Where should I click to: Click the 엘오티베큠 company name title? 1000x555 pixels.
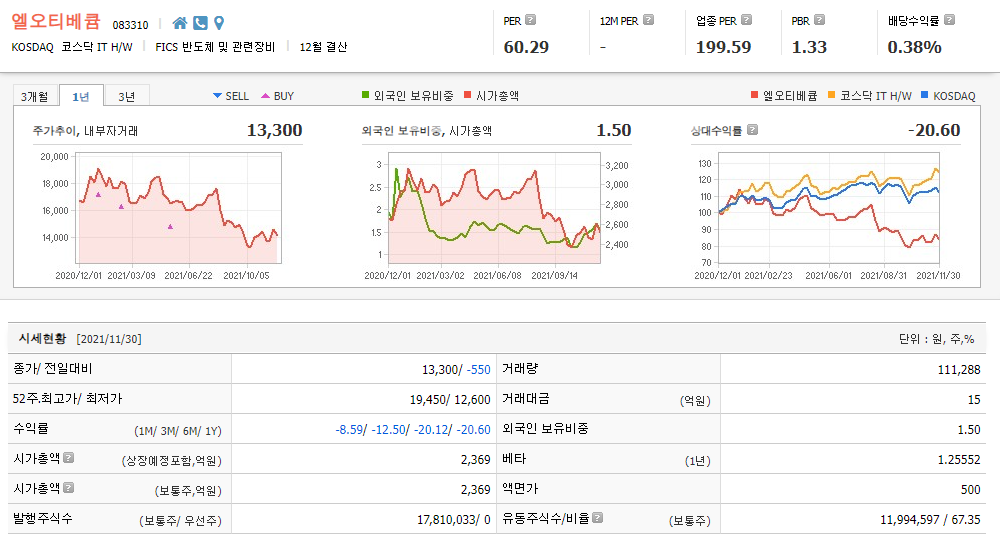click(x=56, y=21)
